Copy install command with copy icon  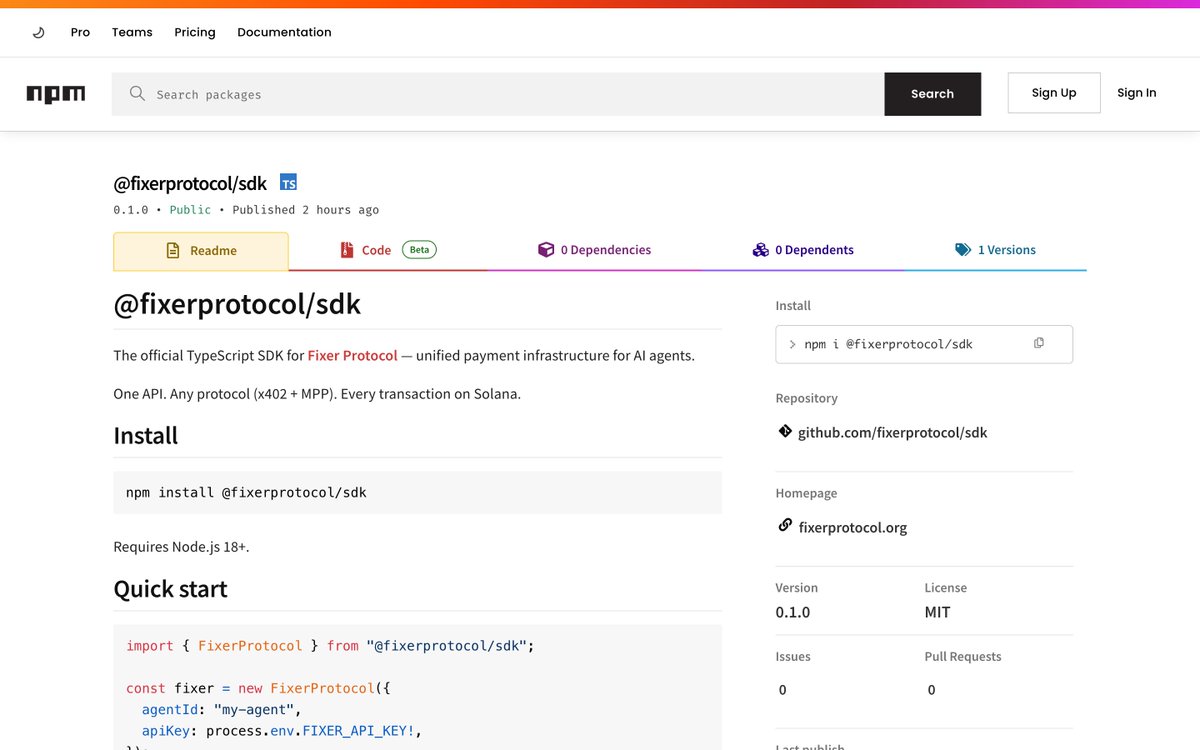(x=1039, y=343)
